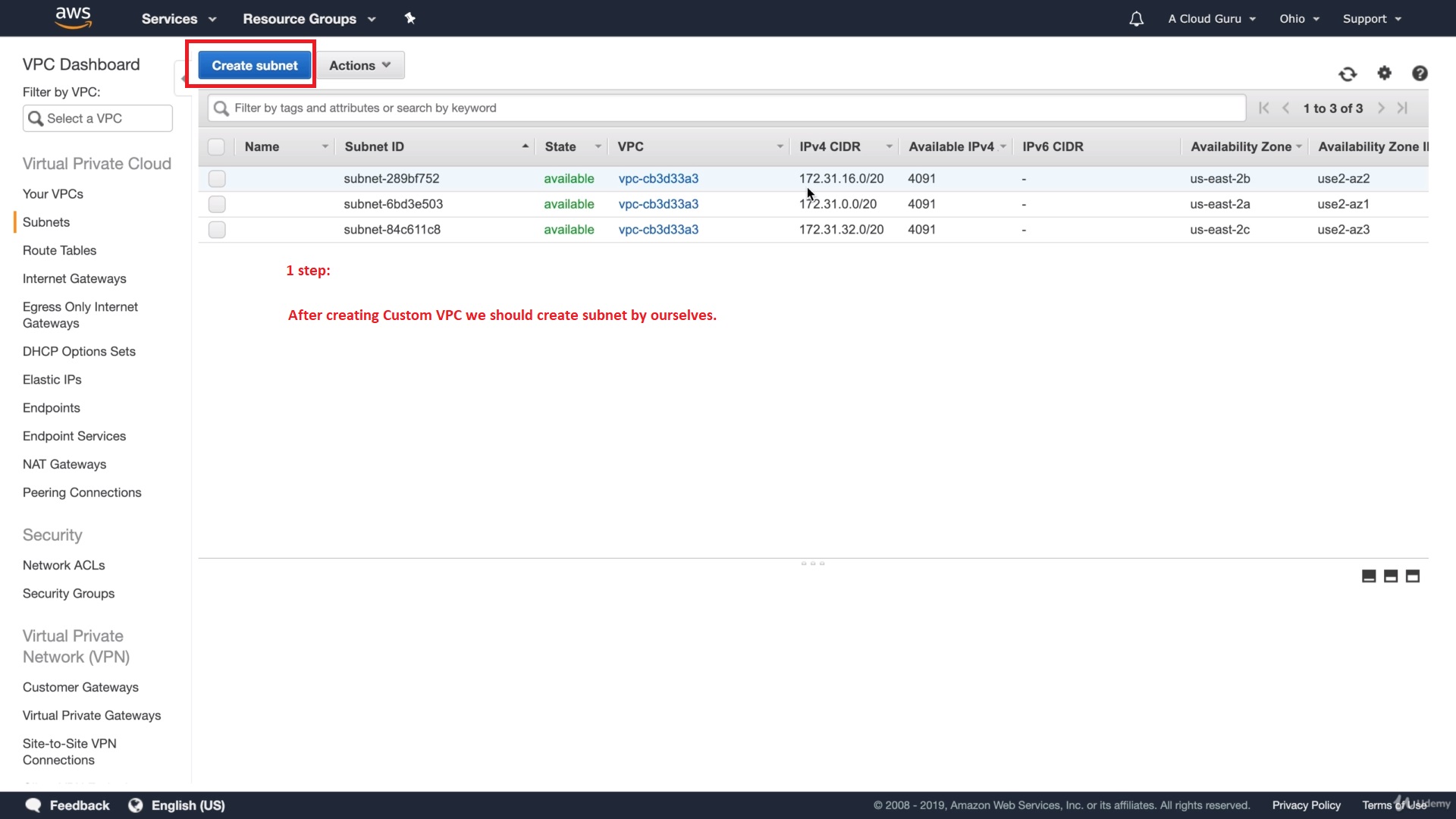Select the checkbox for subnet-6bd3e503
This screenshot has width=1456, height=819.
point(217,204)
